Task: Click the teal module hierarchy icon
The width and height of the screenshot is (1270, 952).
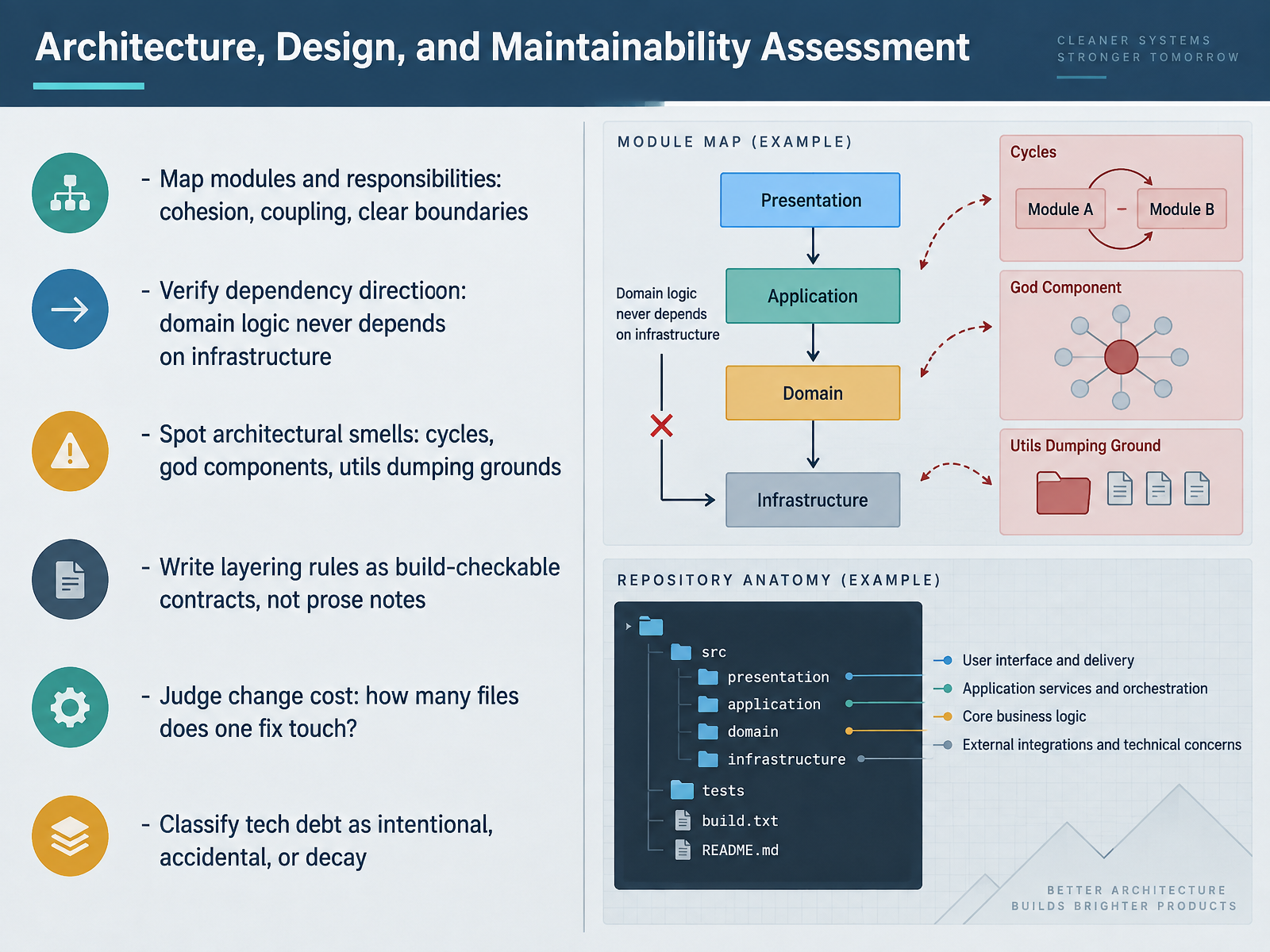Action: point(70,193)
